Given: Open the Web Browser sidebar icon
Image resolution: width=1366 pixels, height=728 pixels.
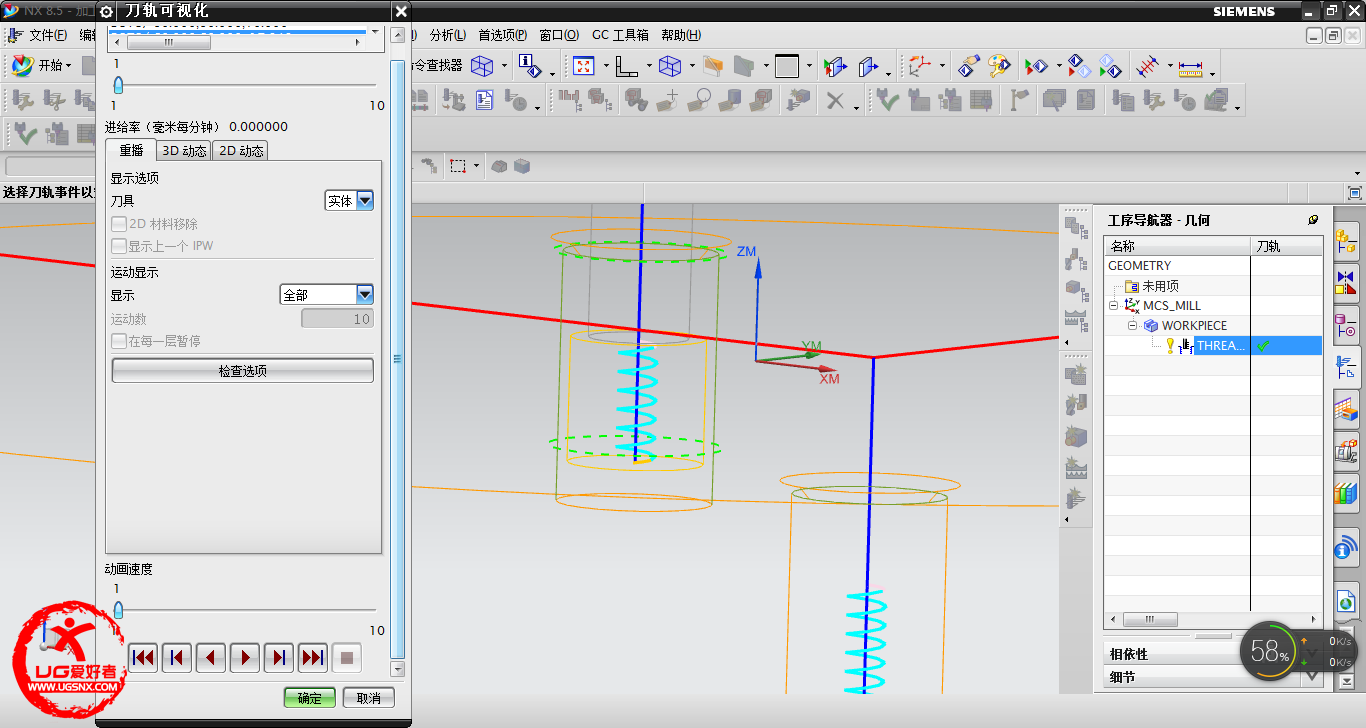Looking at the screenshot, I should 1346,602.
